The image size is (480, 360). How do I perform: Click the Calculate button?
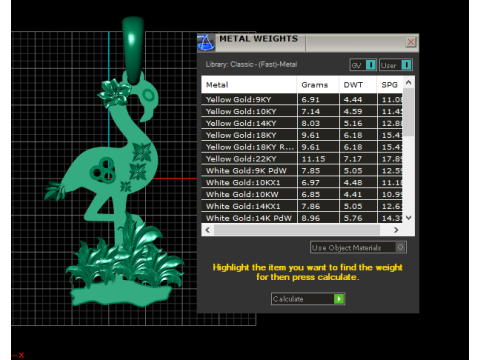[x=308, y=299]
